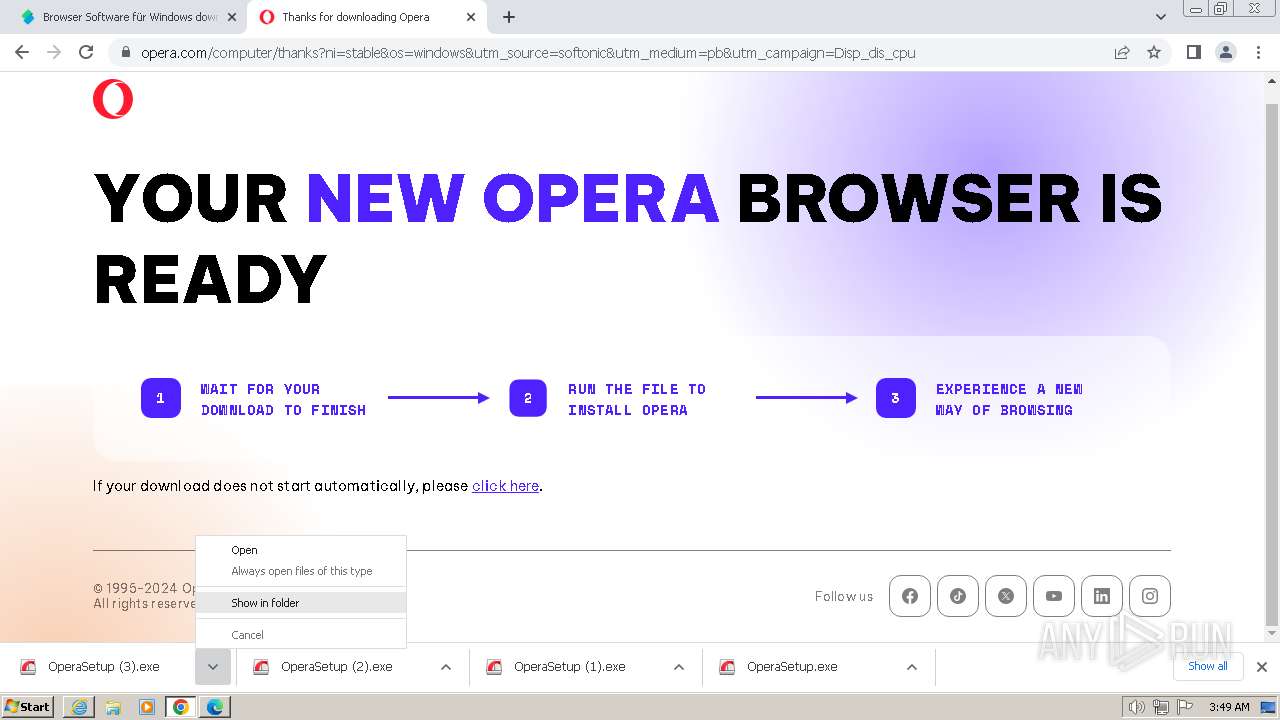Click the volume icon in system tray
1280x720 pixels.
click(x=1136, y=707)
